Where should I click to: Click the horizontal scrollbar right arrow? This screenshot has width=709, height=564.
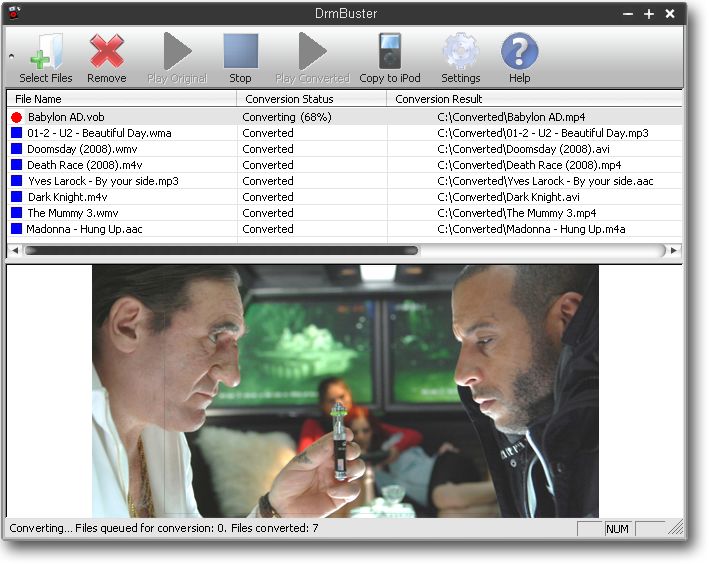coord(674,250)
